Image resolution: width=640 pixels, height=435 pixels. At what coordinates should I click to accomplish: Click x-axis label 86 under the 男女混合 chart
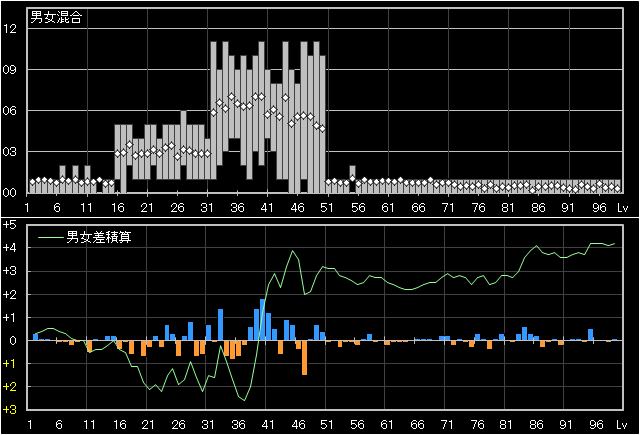click(538, 208)
